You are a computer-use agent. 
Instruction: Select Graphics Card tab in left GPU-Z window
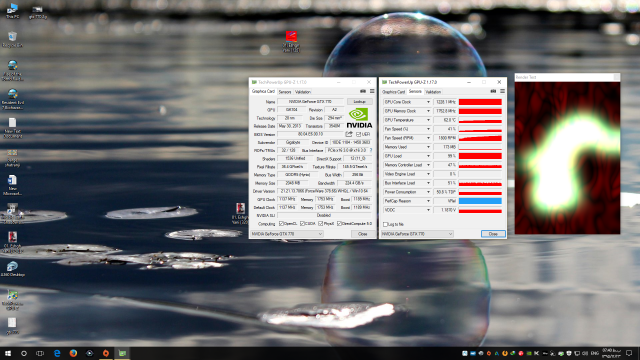263,91
